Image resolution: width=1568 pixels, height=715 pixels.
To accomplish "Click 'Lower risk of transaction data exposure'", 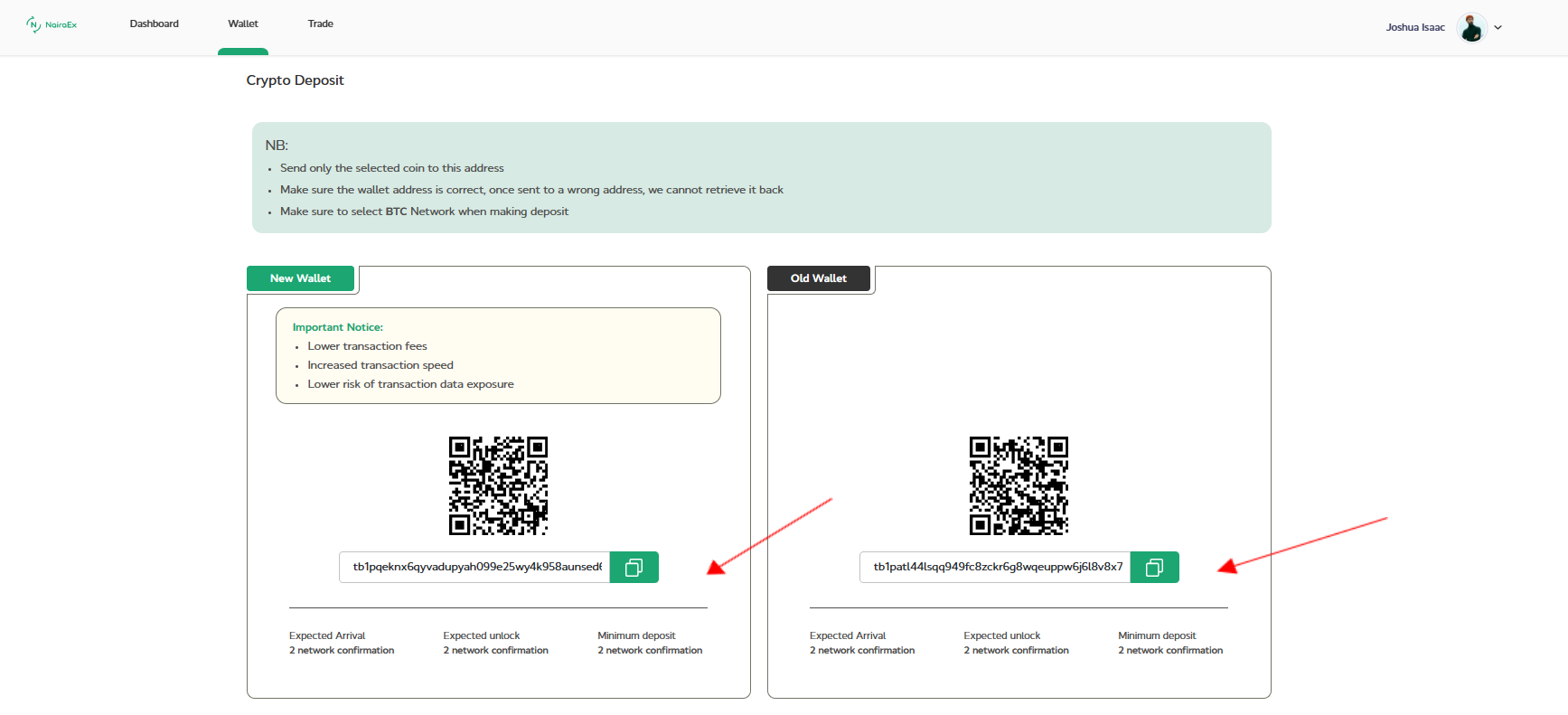I will coord(410,384).
